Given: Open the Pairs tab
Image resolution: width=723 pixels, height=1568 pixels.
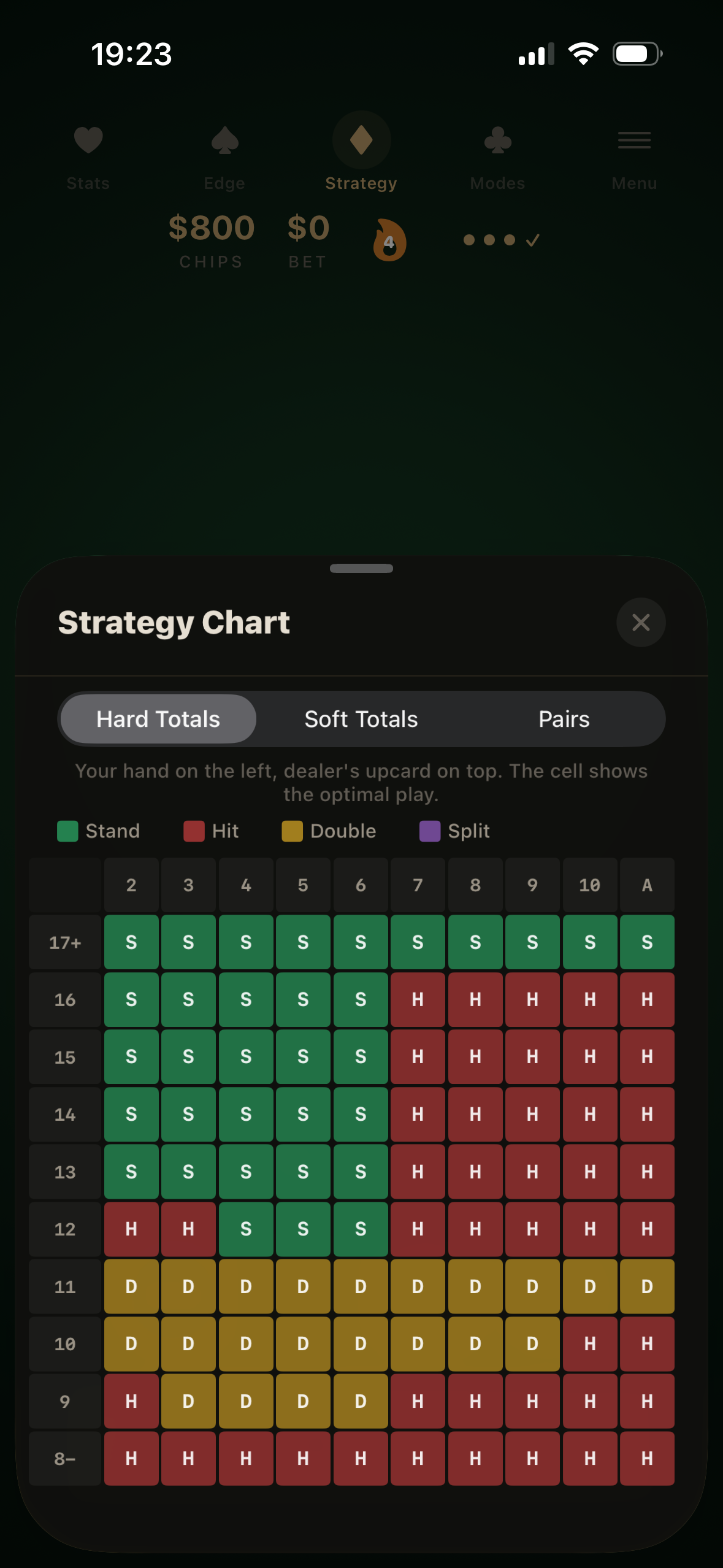Looking at the screenshot, I should (564, 718).
